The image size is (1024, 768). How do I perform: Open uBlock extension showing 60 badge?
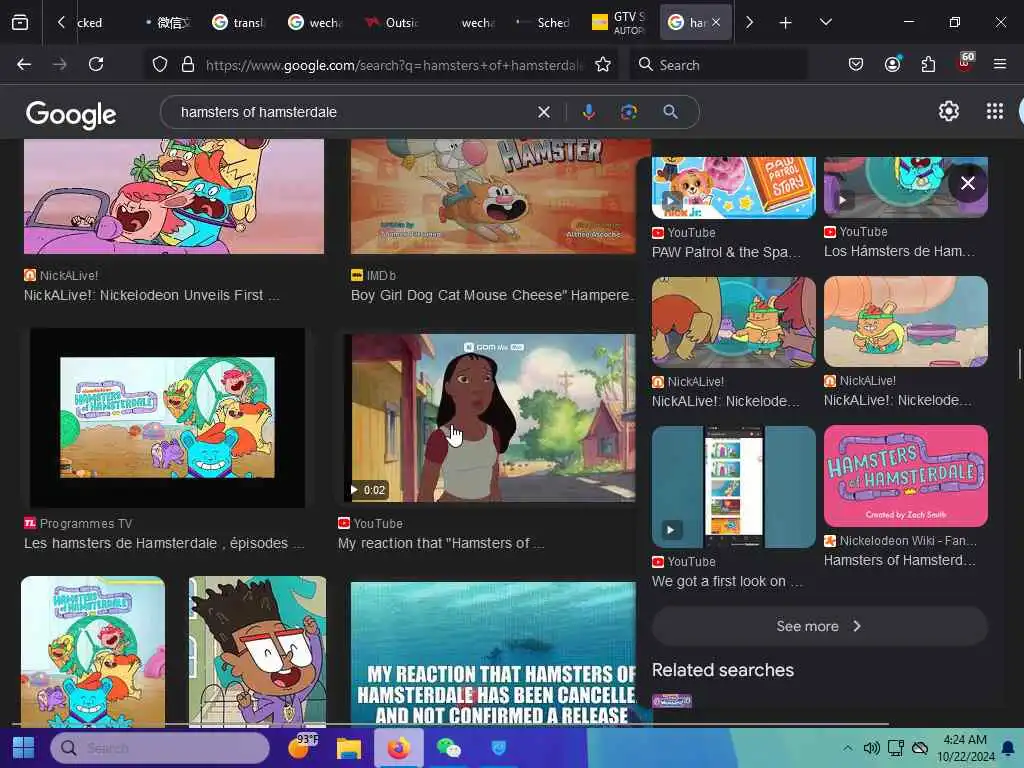[964, 63]
